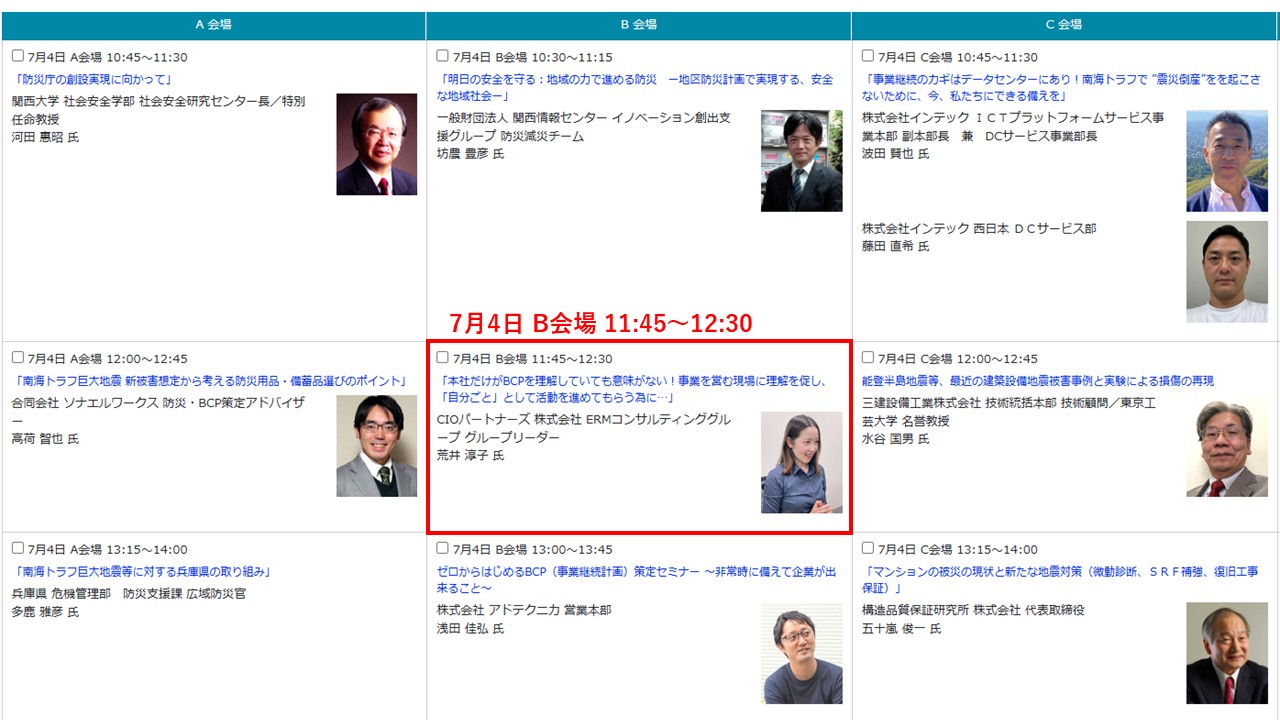1280x720 pixels.
Task: Click the C会場 column header
Action: 1064,25
